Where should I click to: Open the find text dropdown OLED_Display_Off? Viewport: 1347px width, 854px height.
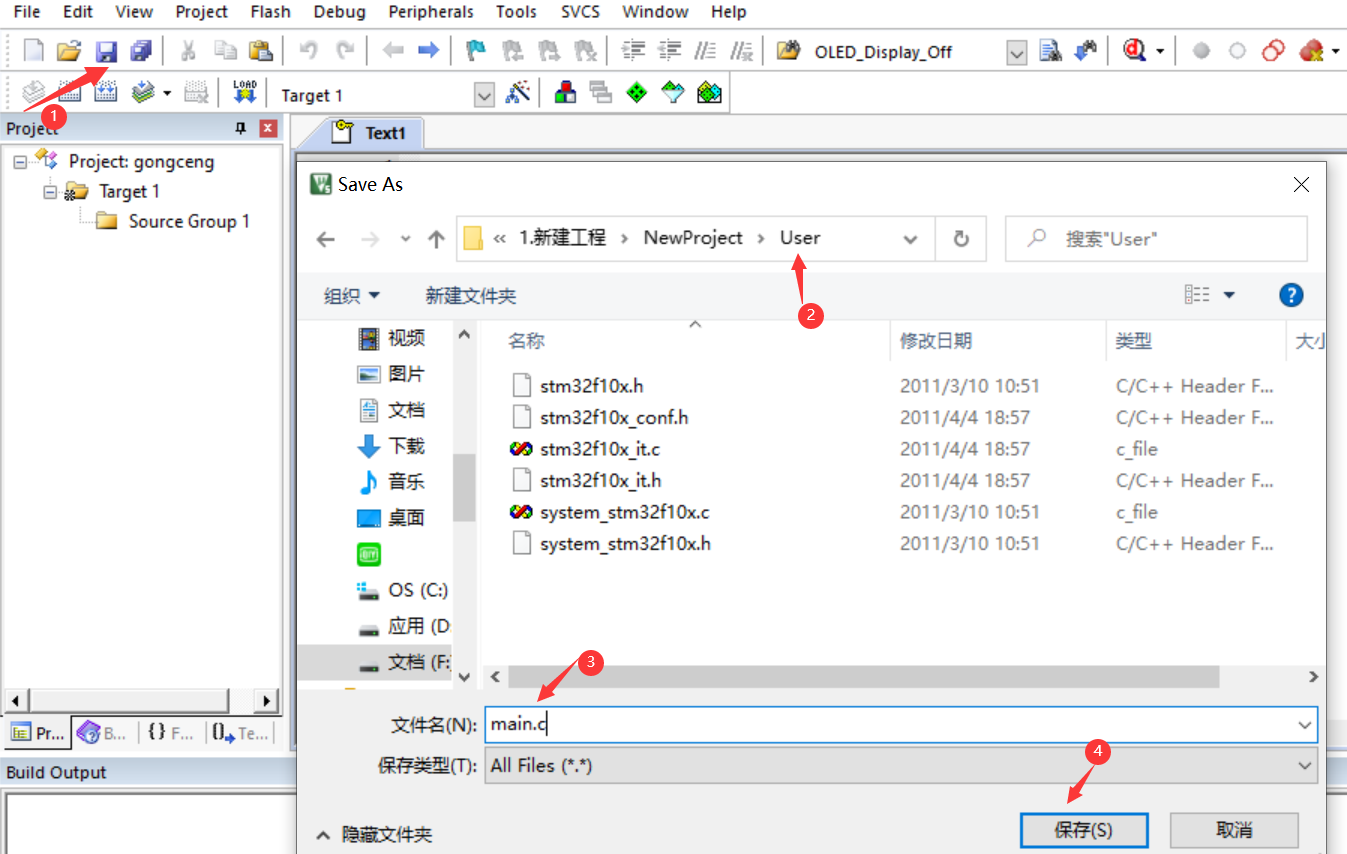[x=1016, y=52]
